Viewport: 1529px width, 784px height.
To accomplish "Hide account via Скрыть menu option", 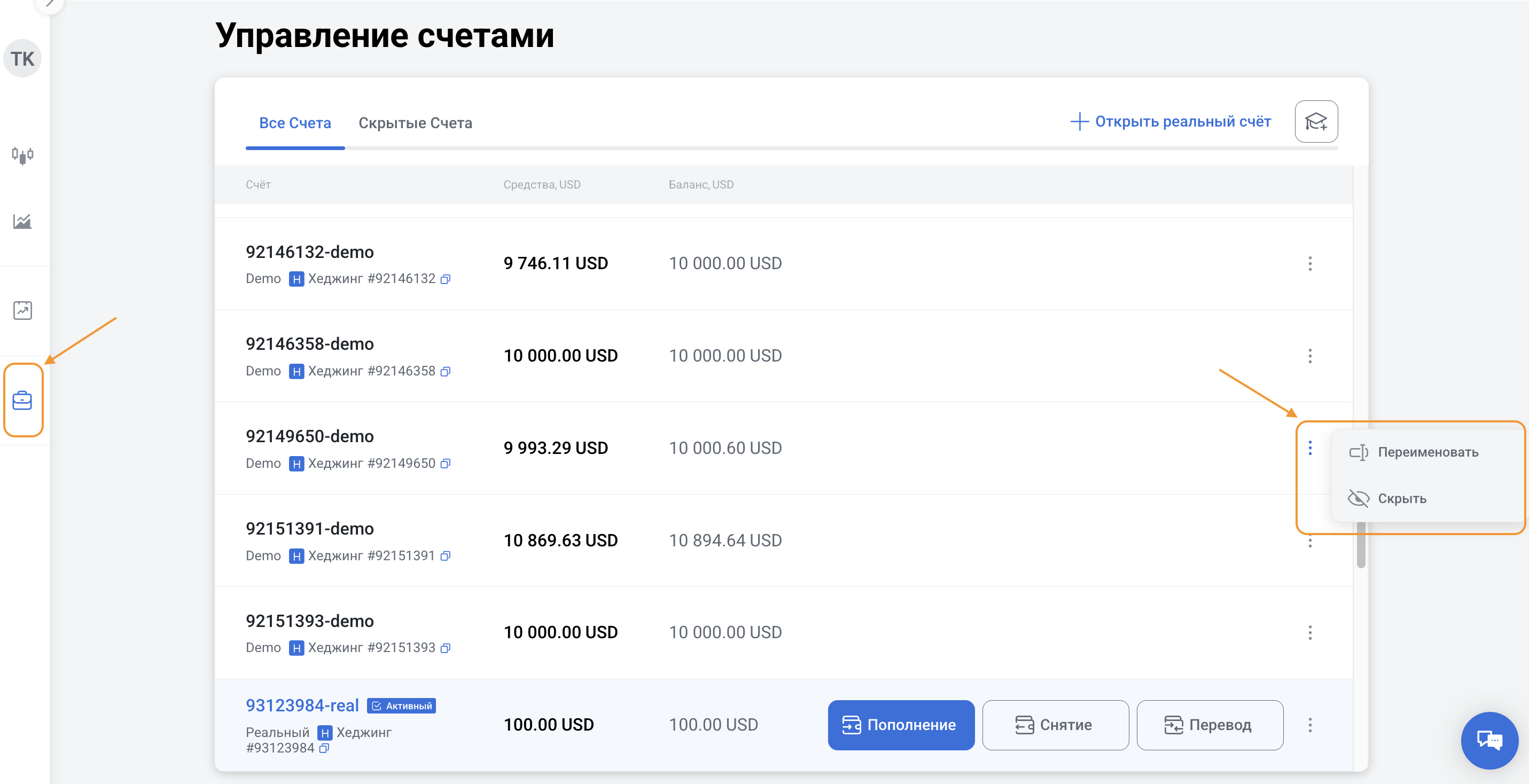I will tap(1401, 498).
